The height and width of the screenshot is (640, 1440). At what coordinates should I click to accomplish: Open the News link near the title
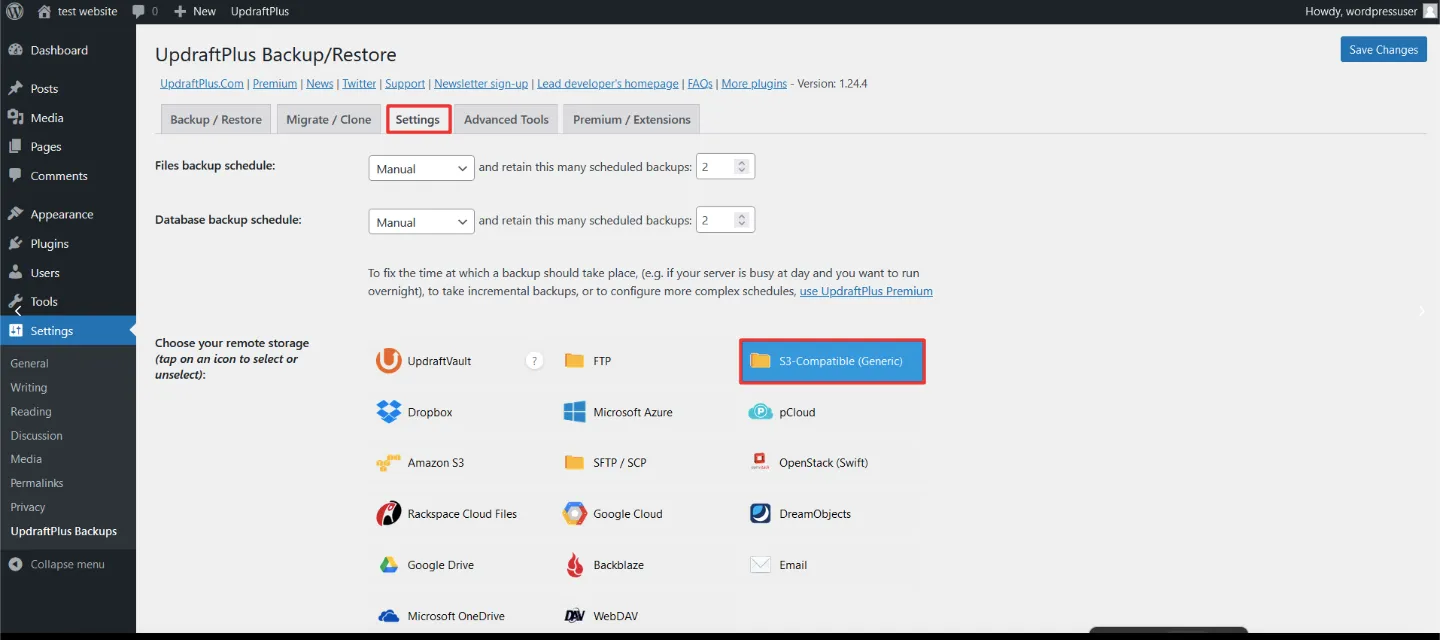[x=320, y=84]
